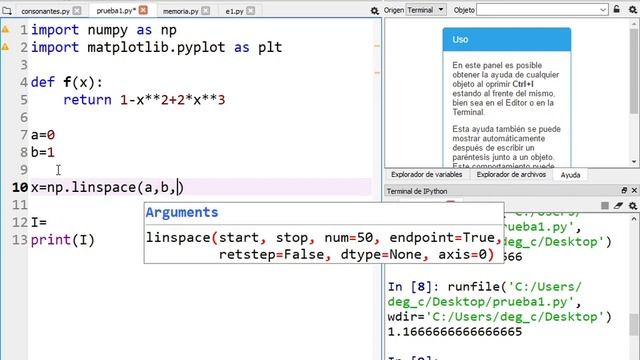Image resolution: width=640 pixels, height=360 pixels.
Task: Switch to Explorador de variables tab
Action: pos(427,175)
